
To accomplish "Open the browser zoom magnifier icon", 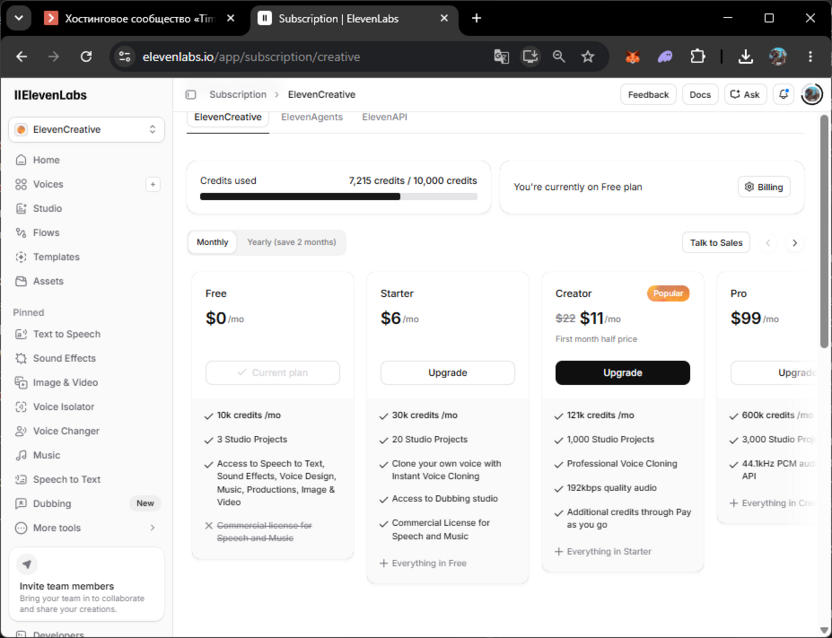I will 559,56.
